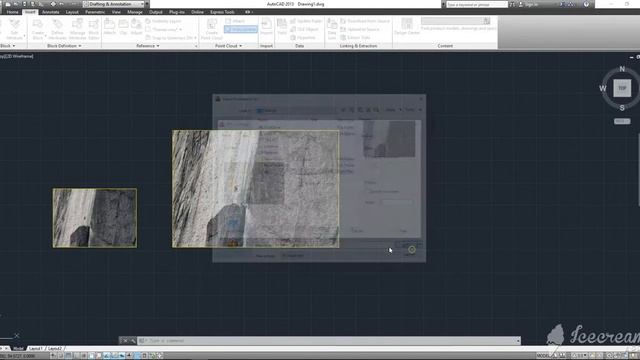Click the Create Block icon

point(38,29)
